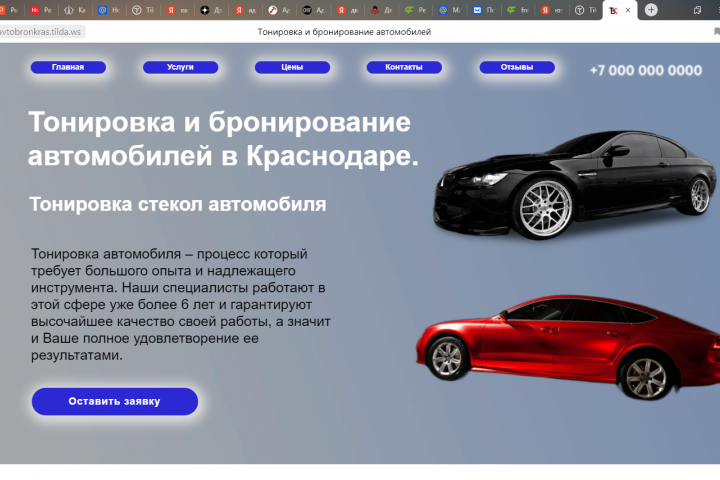Open the Цены menu item
The image size is (720, 480).
point(292,67)
